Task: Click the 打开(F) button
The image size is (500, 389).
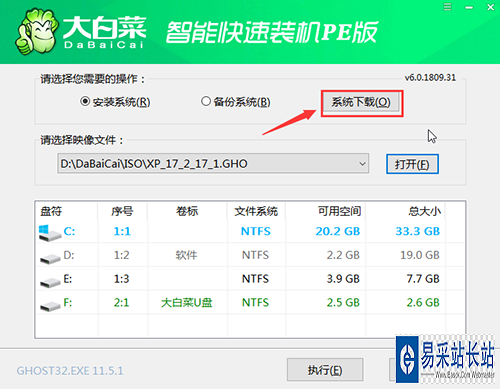Action: pos(412,164)
